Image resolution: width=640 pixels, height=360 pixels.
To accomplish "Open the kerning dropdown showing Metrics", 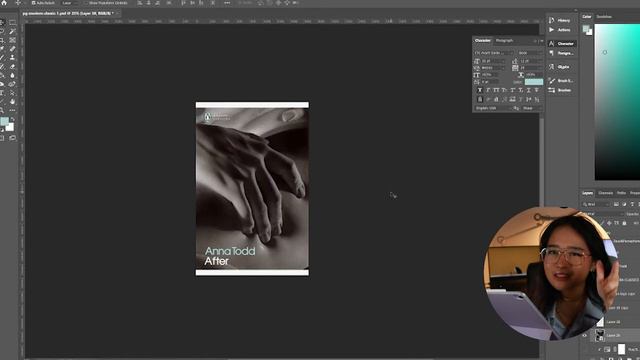I will pyautogui.click(x=493, y=68).
